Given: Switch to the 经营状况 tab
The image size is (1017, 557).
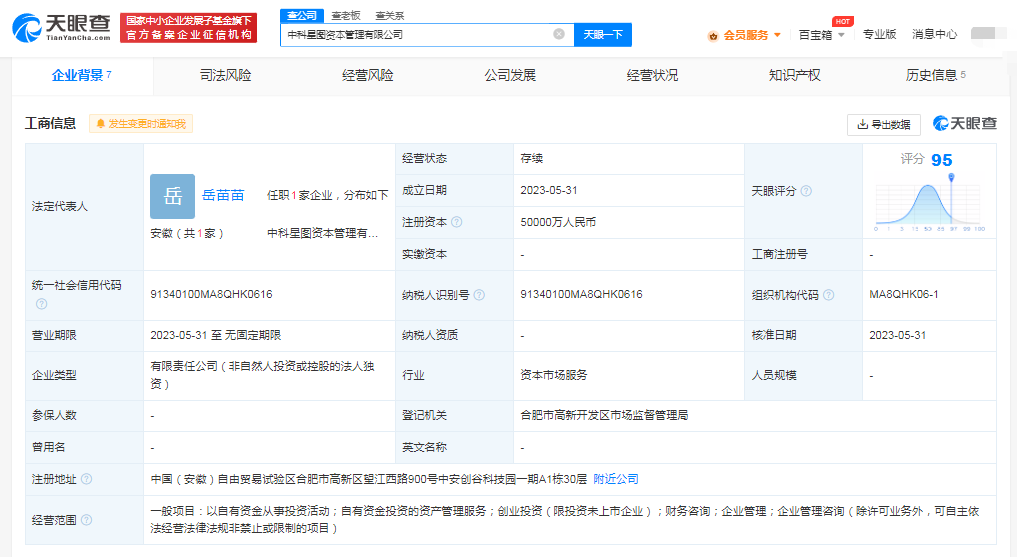Looking at the screenshot, I should (x=652, y=75).
